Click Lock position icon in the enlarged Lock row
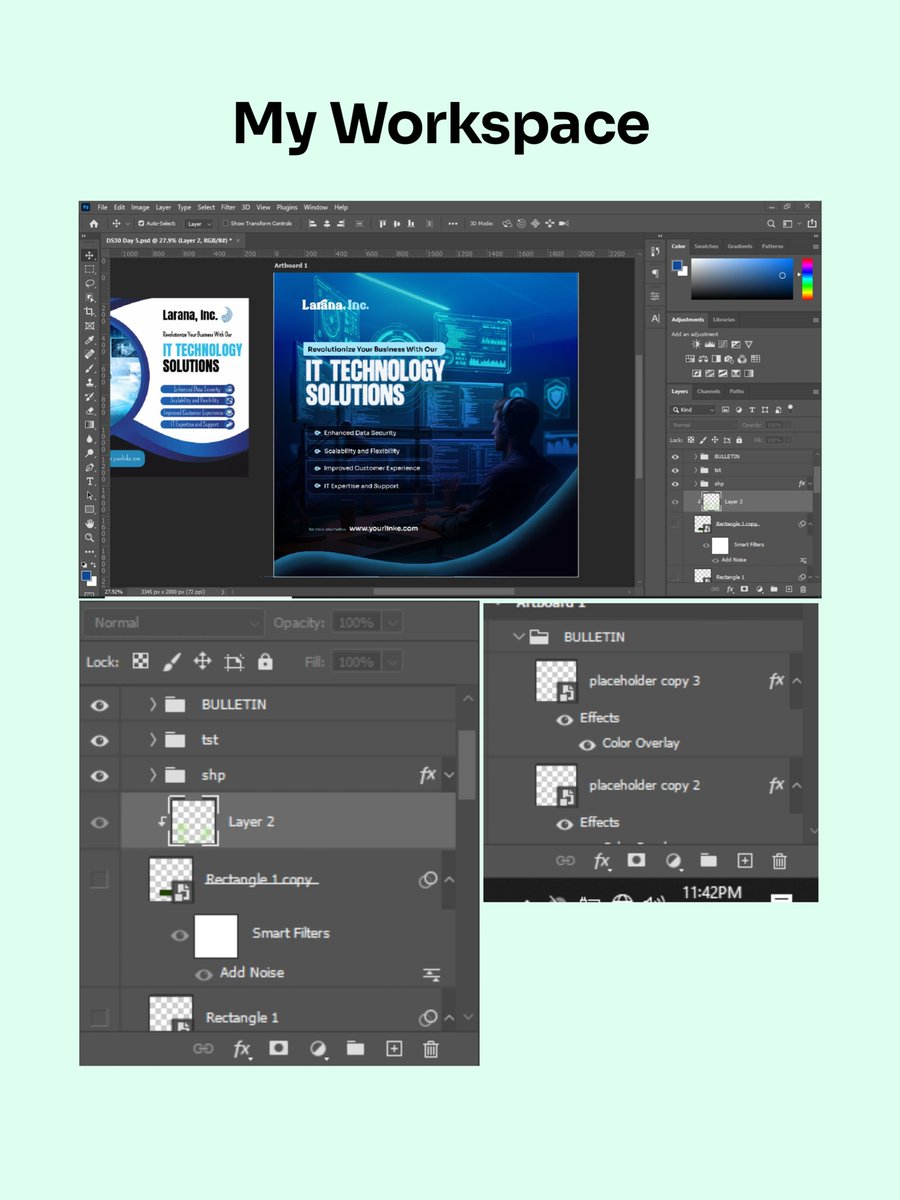Screen dimensions: 900x1200 (x=202, y=661)
